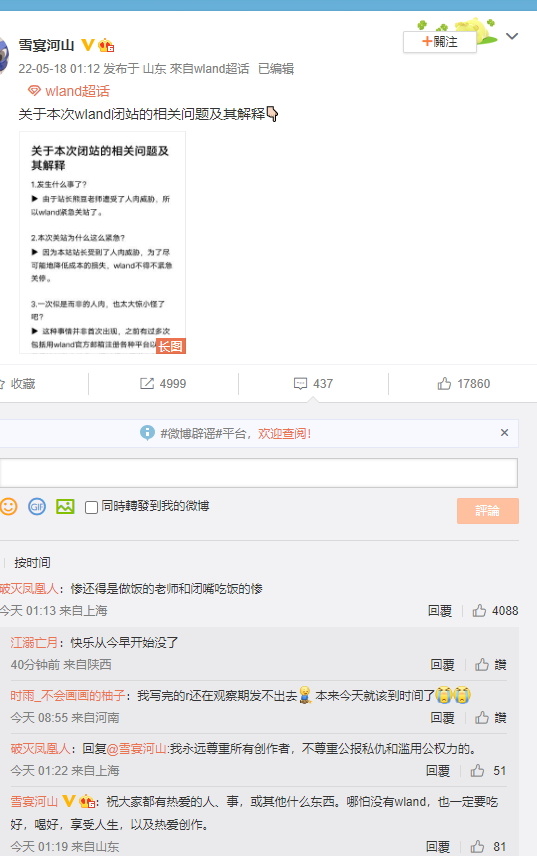The image size is (537, 856).
Task: Click the comment icon showing 437
Action: point(300,384)
